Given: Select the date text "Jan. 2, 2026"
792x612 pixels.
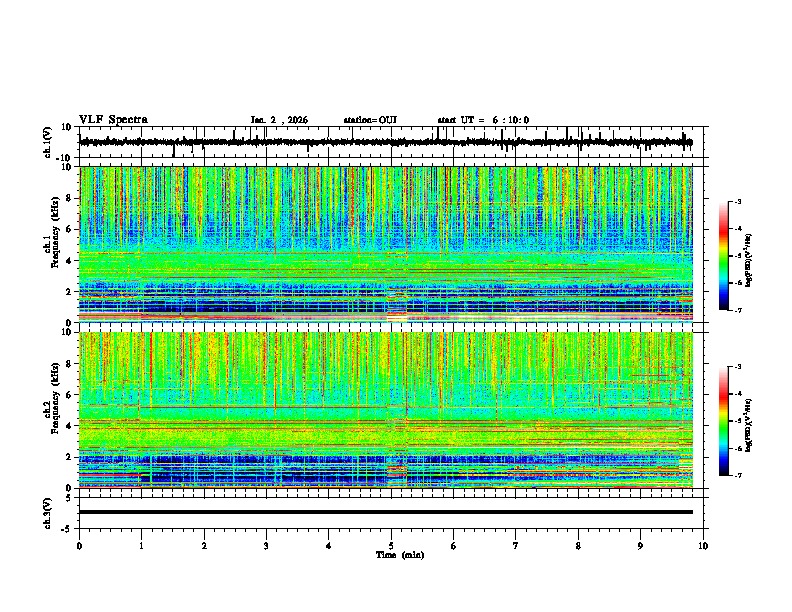Looking at the screenshot, I should 279,120.
